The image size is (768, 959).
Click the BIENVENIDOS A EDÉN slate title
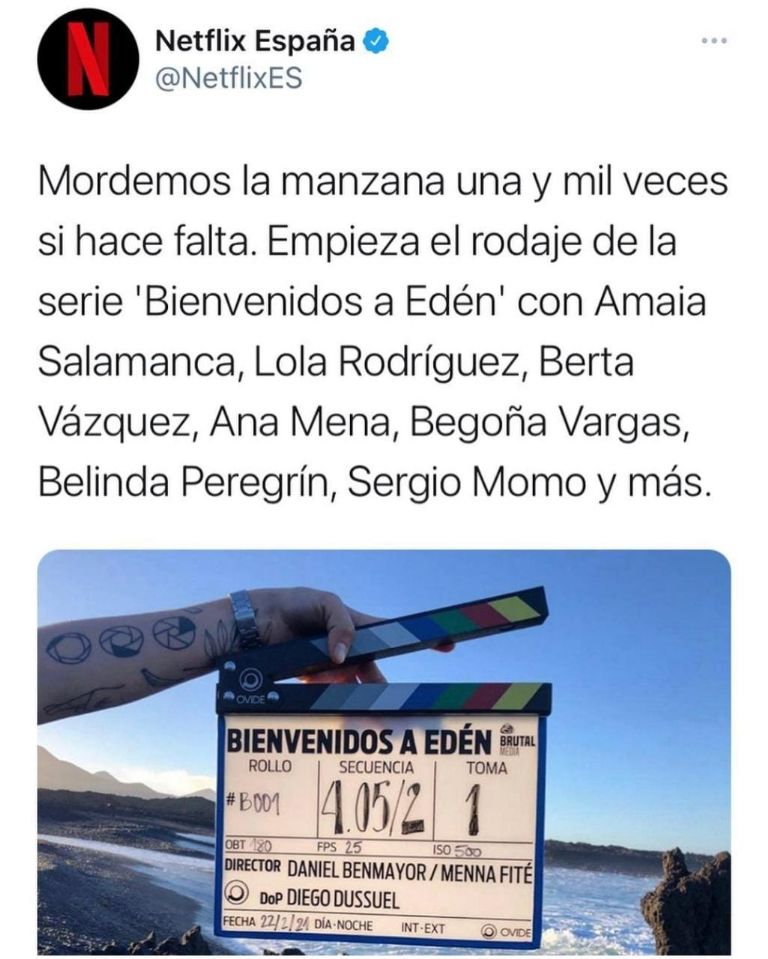[x=359, y=741]
